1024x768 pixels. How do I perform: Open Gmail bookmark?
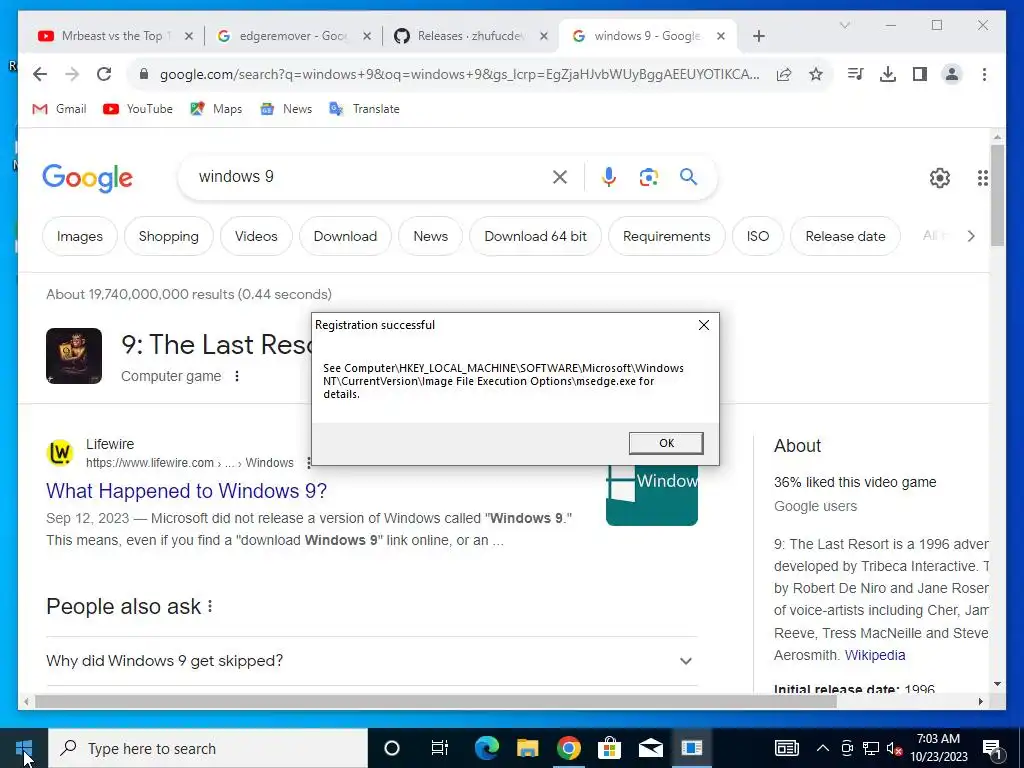(x=59, y=109)
